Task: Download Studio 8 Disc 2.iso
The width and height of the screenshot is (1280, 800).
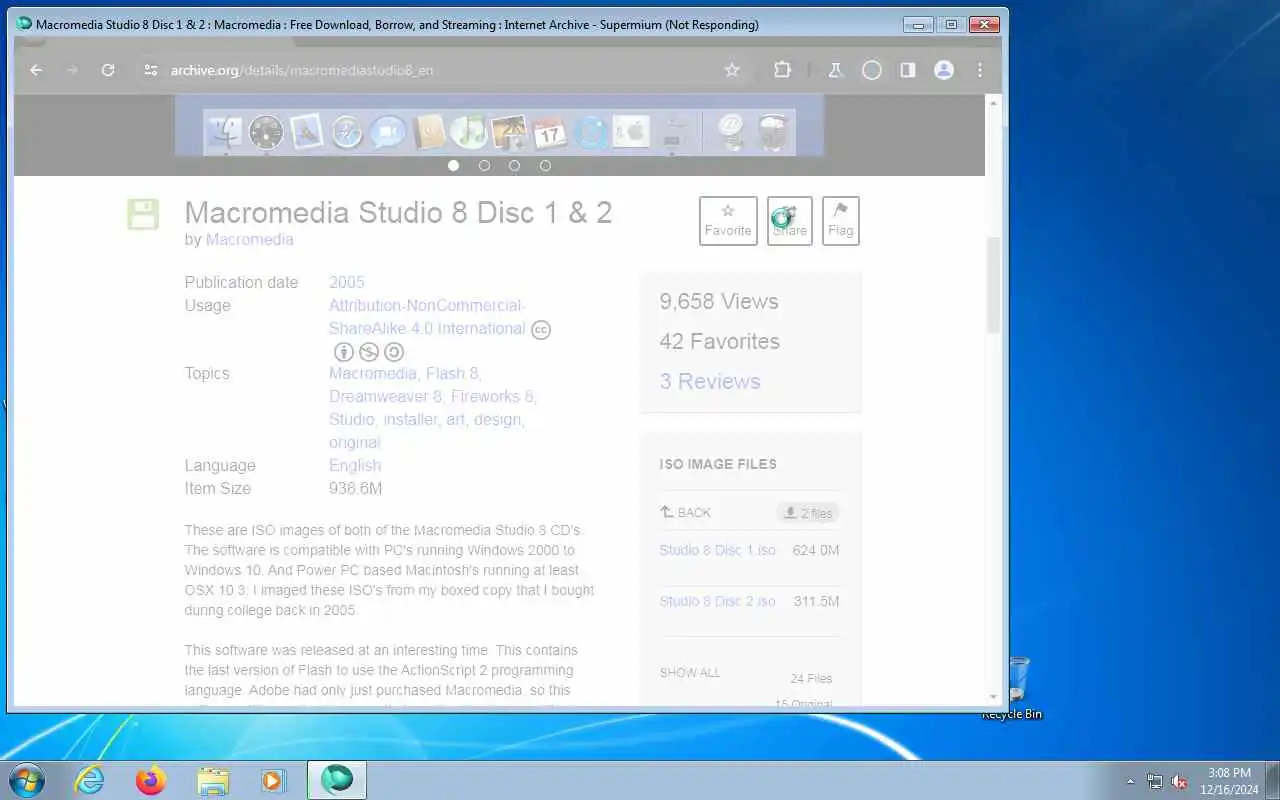Action: tap(717, 601)
